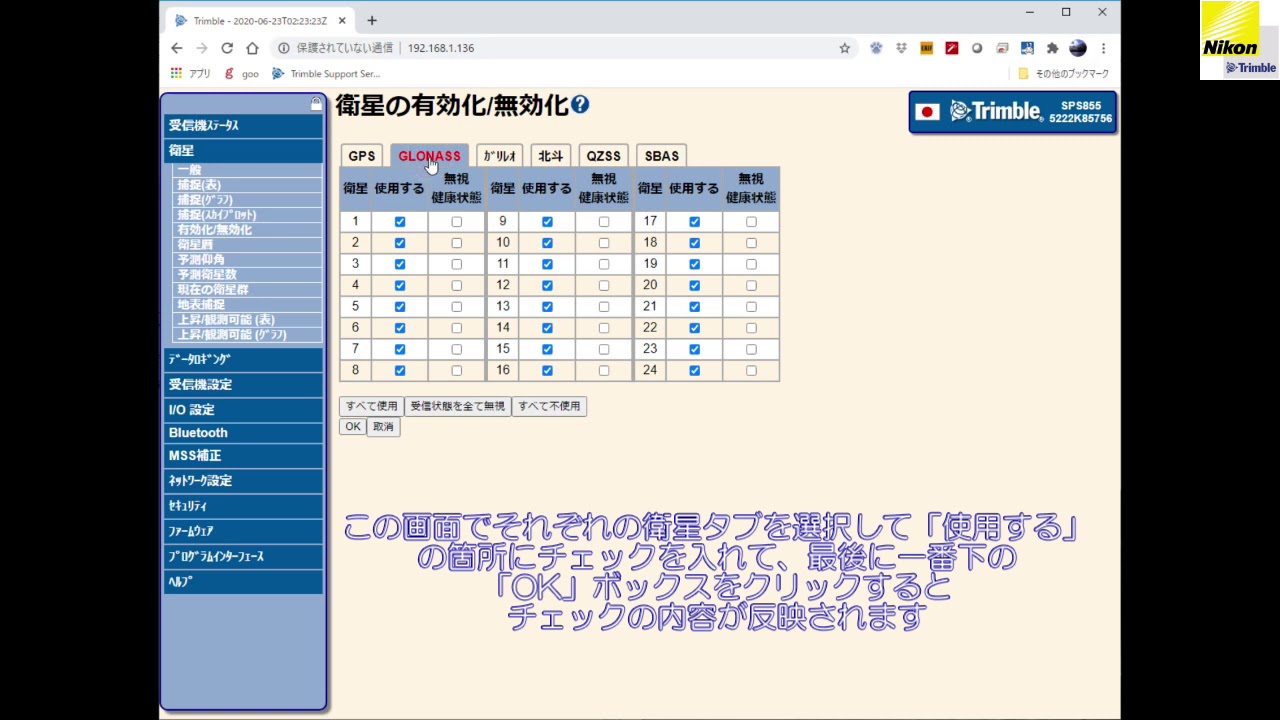Enable 無視健康状態 for satellite 1
Image resolution: width=1280 pixels, height=720 pixels.
[457, 222]
